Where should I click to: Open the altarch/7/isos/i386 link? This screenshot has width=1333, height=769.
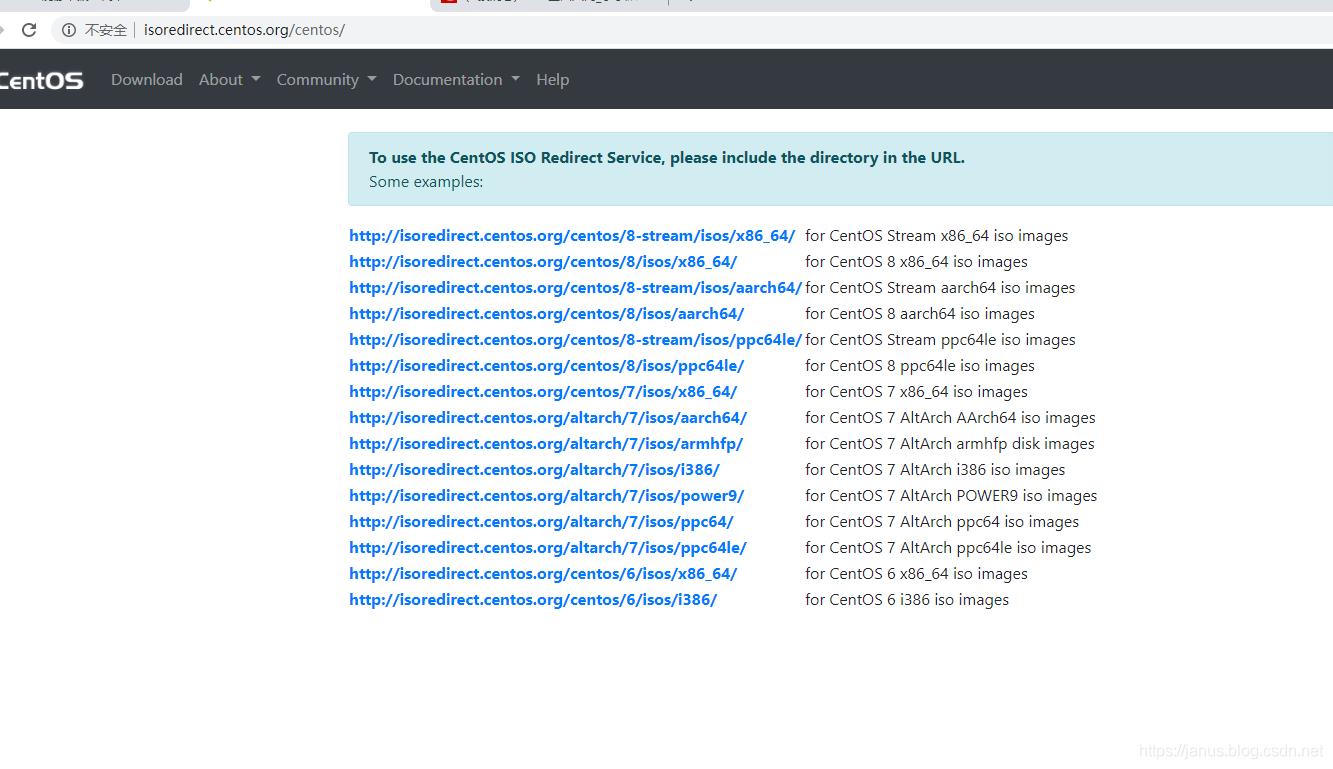(534, 470)
